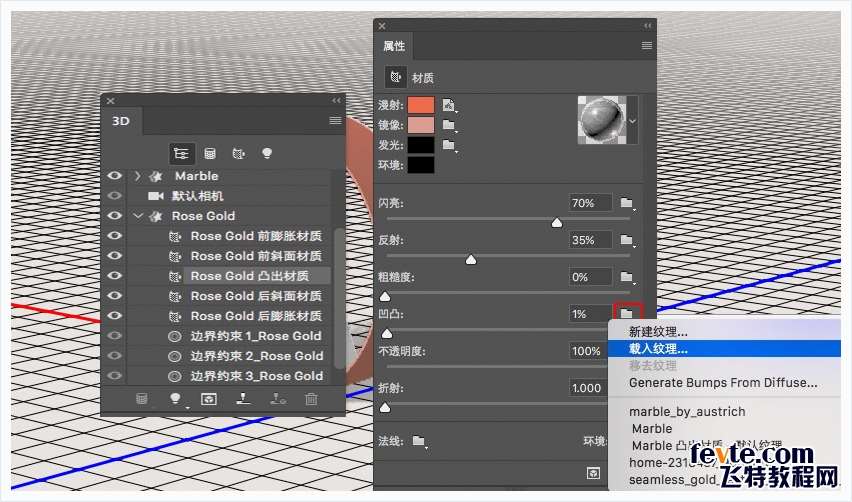This screenshot has width=852, height=502.
Task: Switch to the 3D panel tab
Action: [x=121, y=121]
